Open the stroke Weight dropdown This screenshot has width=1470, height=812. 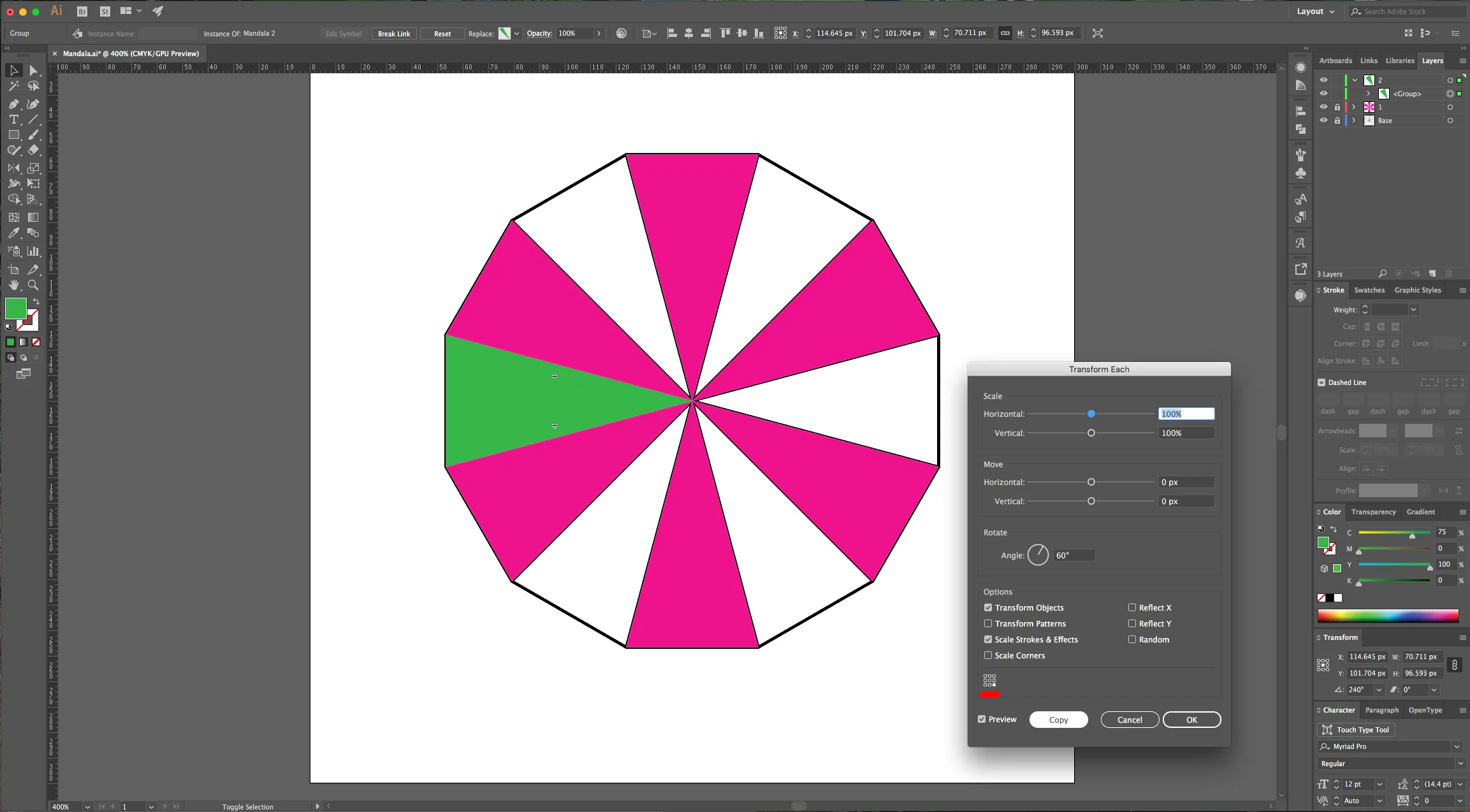(x=1413, y=310)
